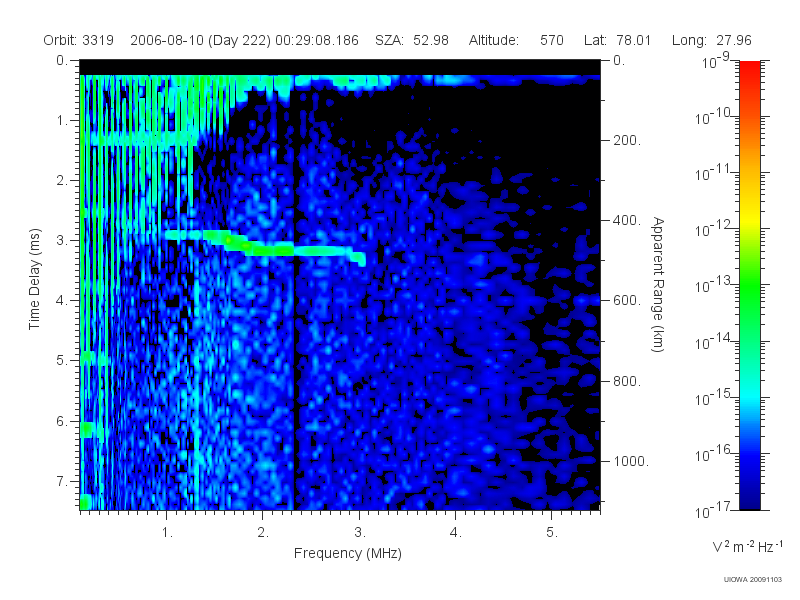Click the red top of the color scale

749,69
